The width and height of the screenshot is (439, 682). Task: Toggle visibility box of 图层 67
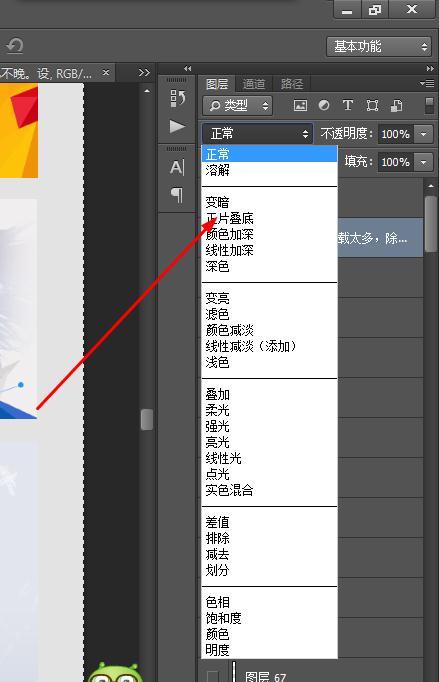pos(213,676)
